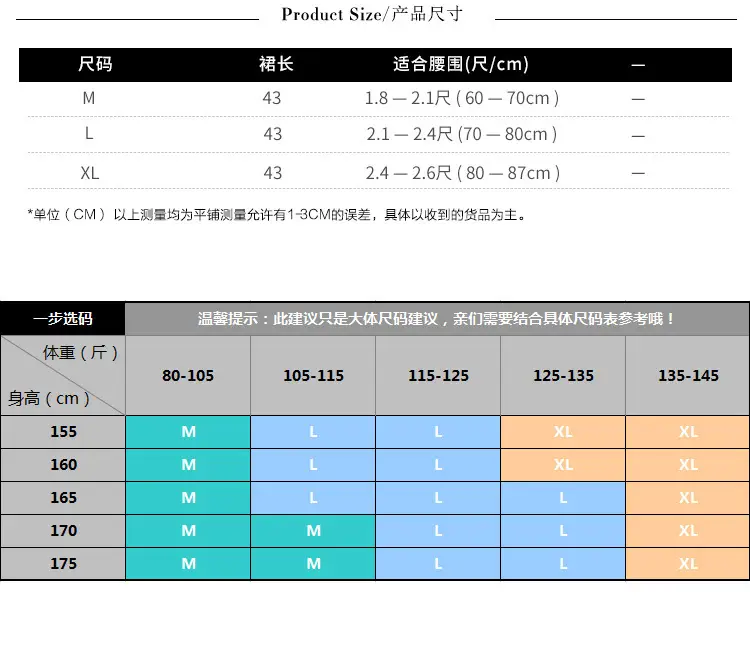750x647 pixels.
Task: Click the XL size row label
Action: (90, 173)
